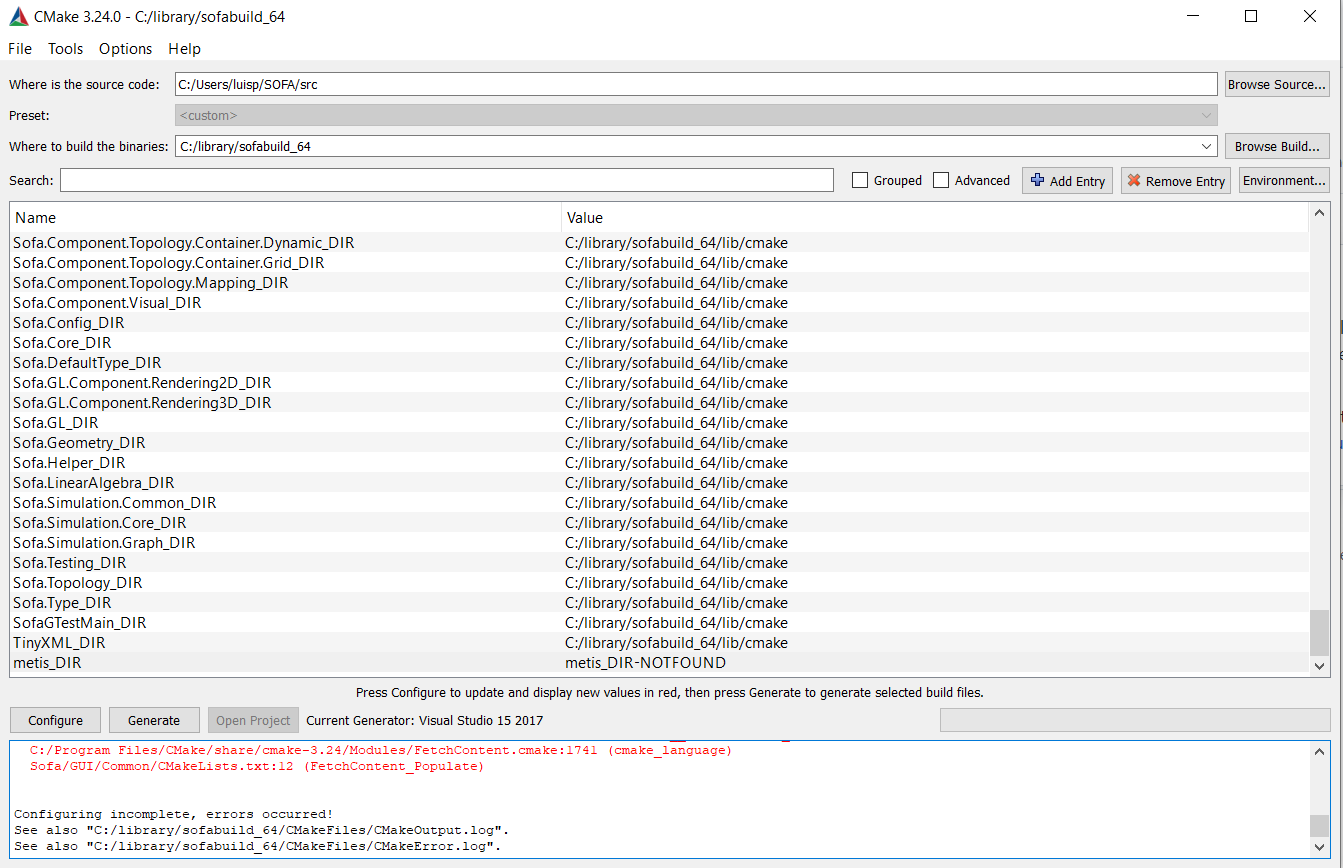1343x868 pixels.
Task: Click the output log scrollbar up arrow
Action: point(1320,752)
